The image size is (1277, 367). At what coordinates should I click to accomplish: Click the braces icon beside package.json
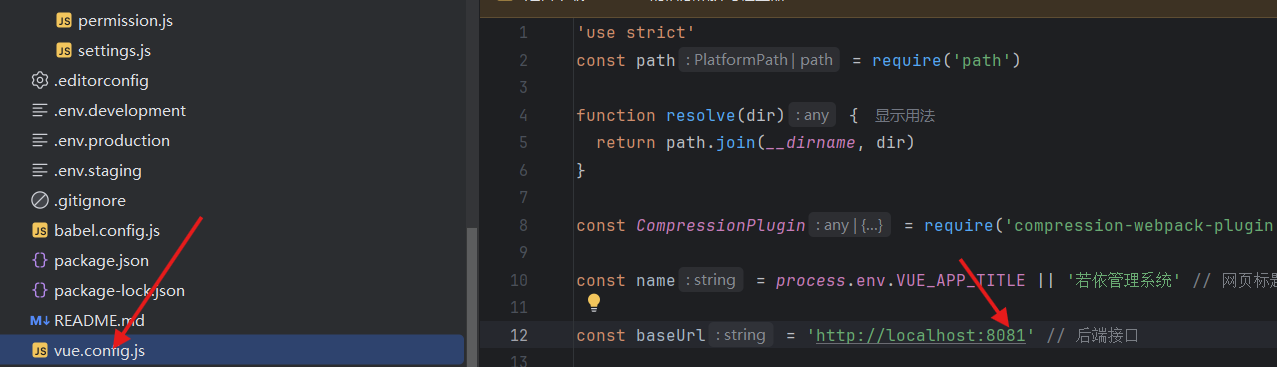click(40, 260)
